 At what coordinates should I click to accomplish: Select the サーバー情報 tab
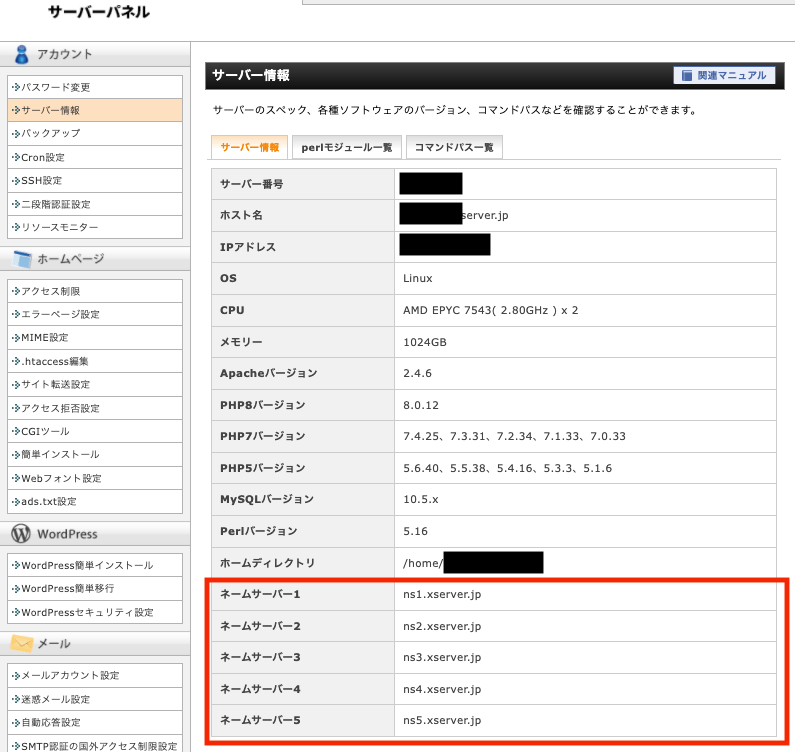[x=250, y=147]
